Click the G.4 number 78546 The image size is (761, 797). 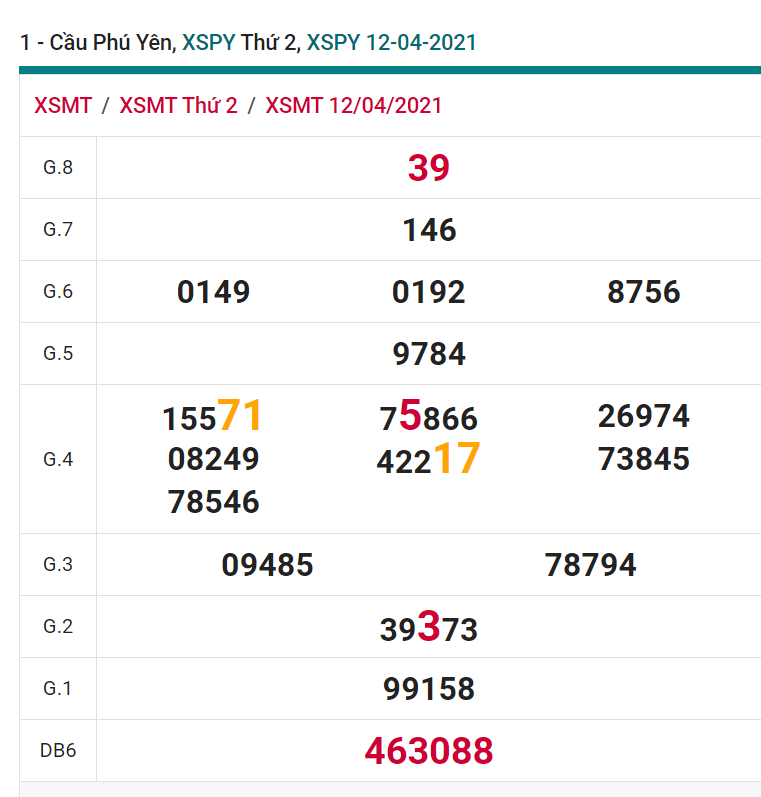click(x=213, y=502)
